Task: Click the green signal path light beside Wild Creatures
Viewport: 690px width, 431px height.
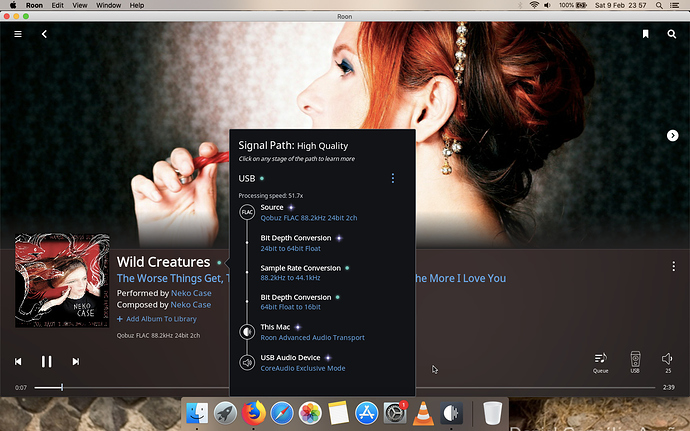Action: click(219, 263)
